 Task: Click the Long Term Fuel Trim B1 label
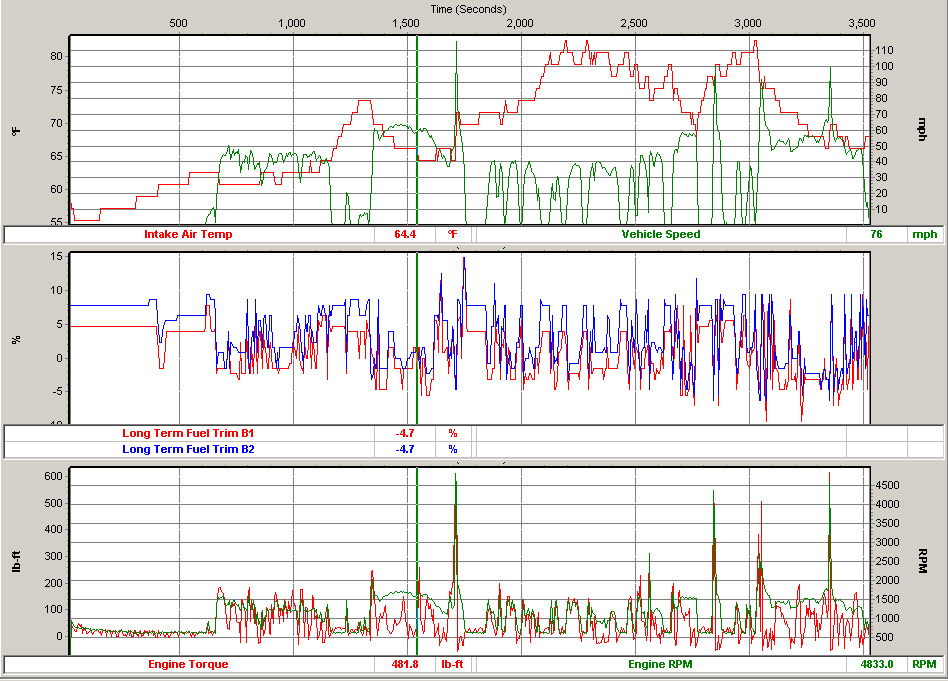pyautogui.click(x=188, y=433)
